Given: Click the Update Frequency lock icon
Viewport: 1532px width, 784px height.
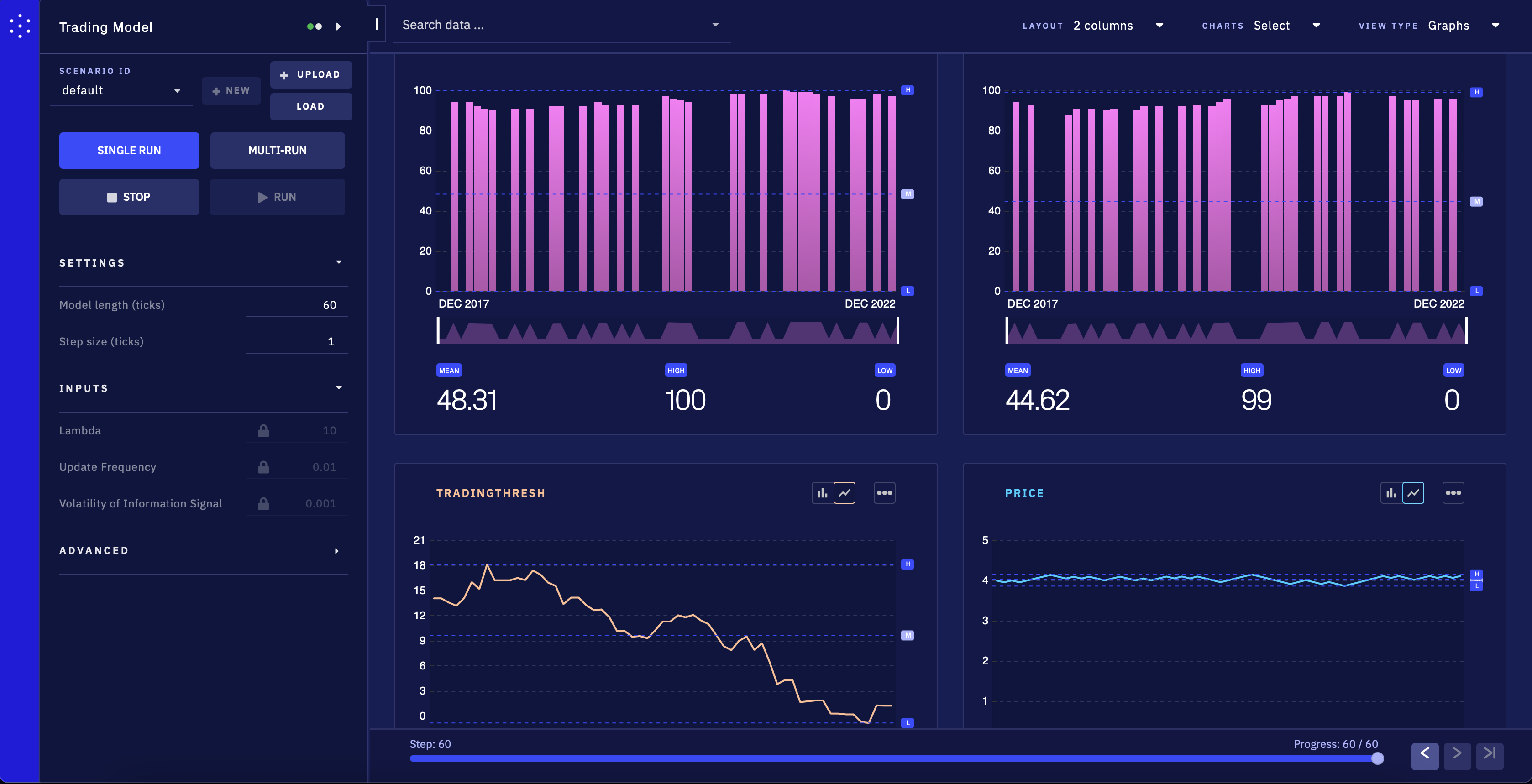Looking at the screenshot, I should click(x=263, y=467).
